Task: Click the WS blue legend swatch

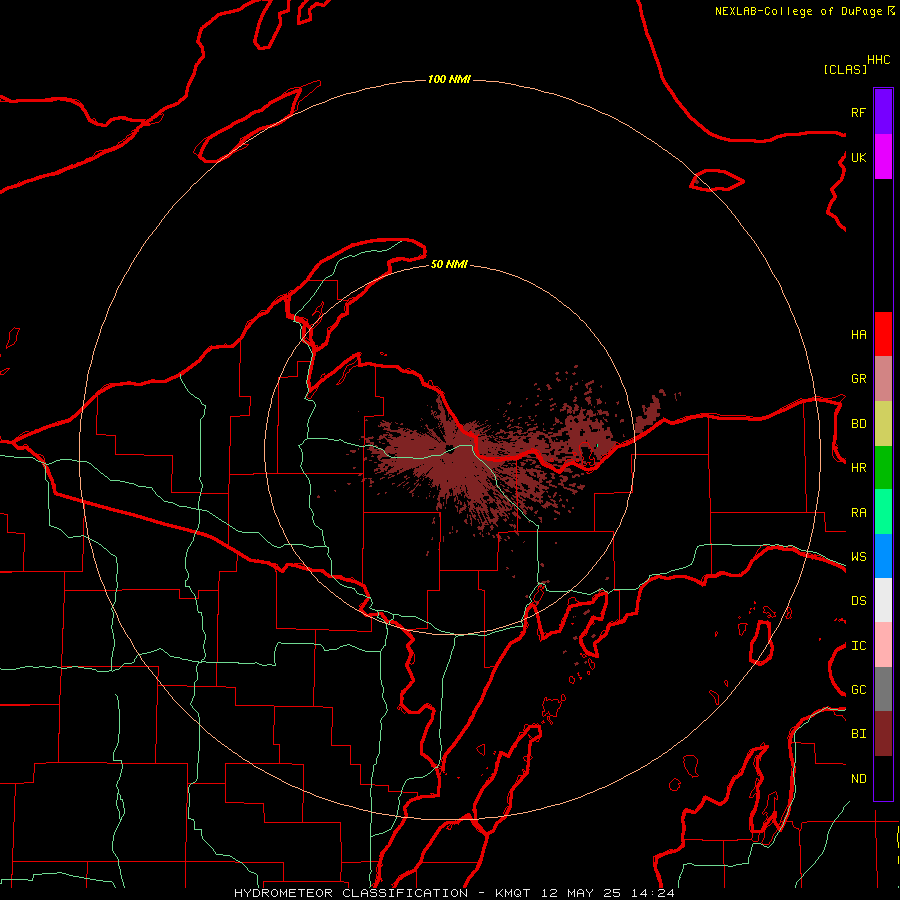Action: (x=883, y=556)
